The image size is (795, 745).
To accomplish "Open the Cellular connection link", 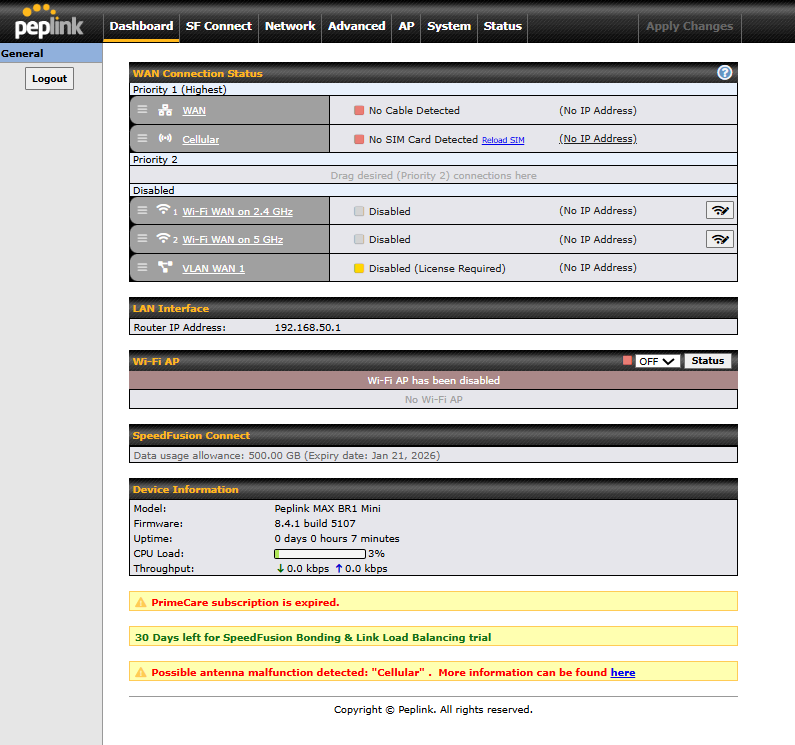I will click(x=201, y=139).
